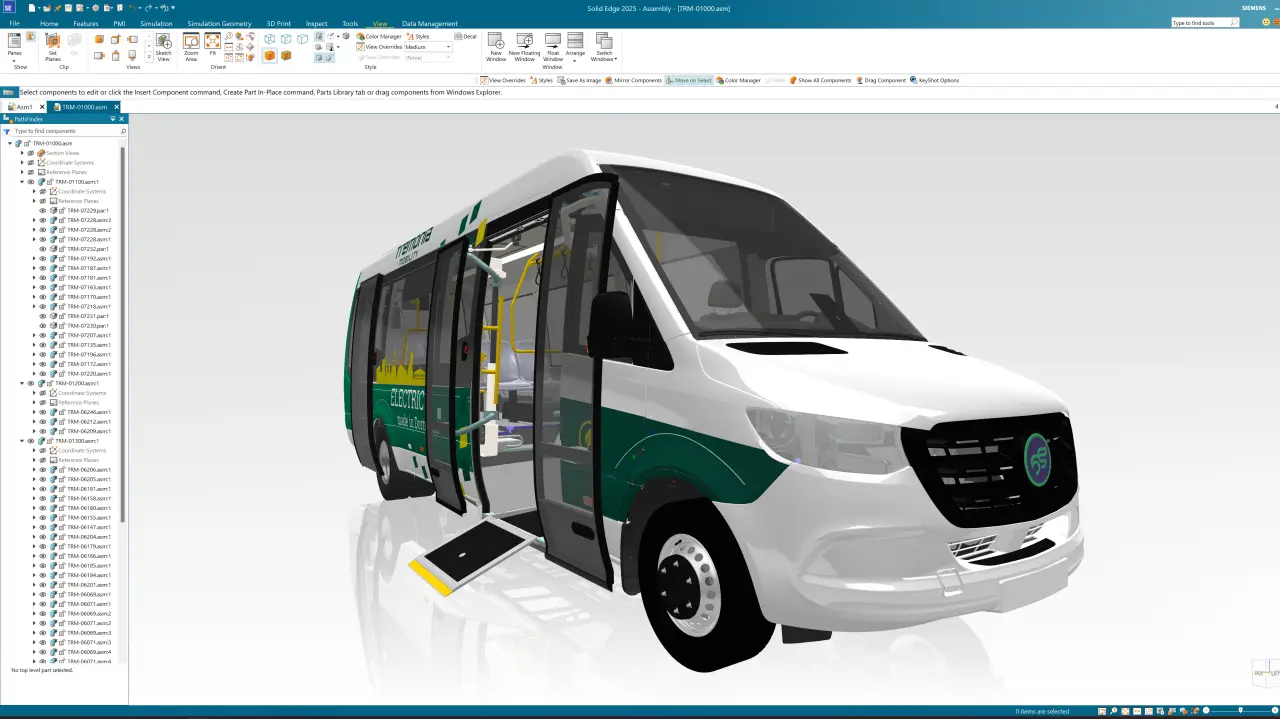Select the Zoom Area tool

pyautogui.click(x=191, y=45)
